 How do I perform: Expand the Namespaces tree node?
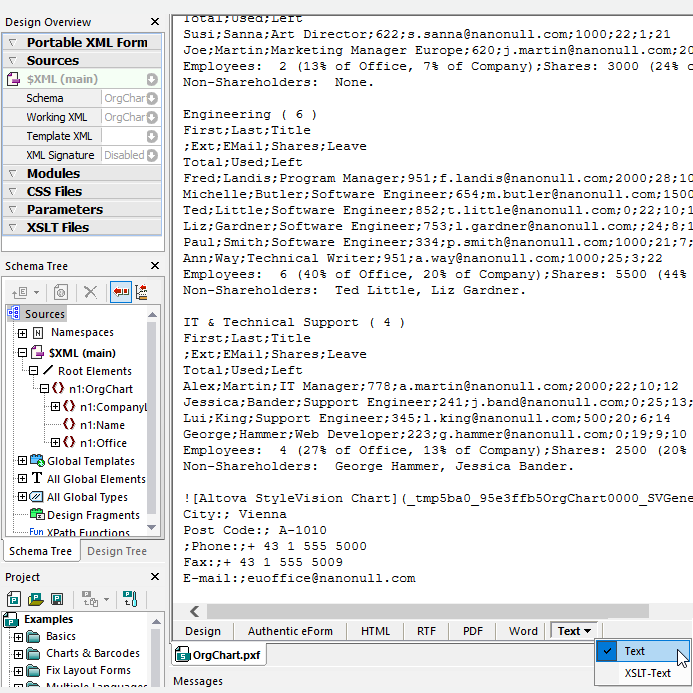point(22,332)
